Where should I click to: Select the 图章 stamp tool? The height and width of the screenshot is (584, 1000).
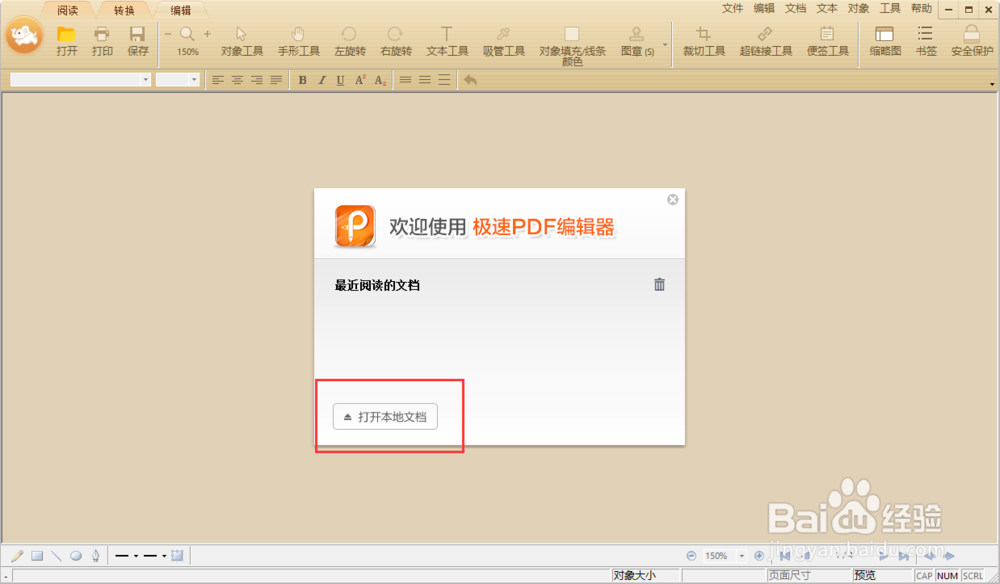click(x=637, y=41)
